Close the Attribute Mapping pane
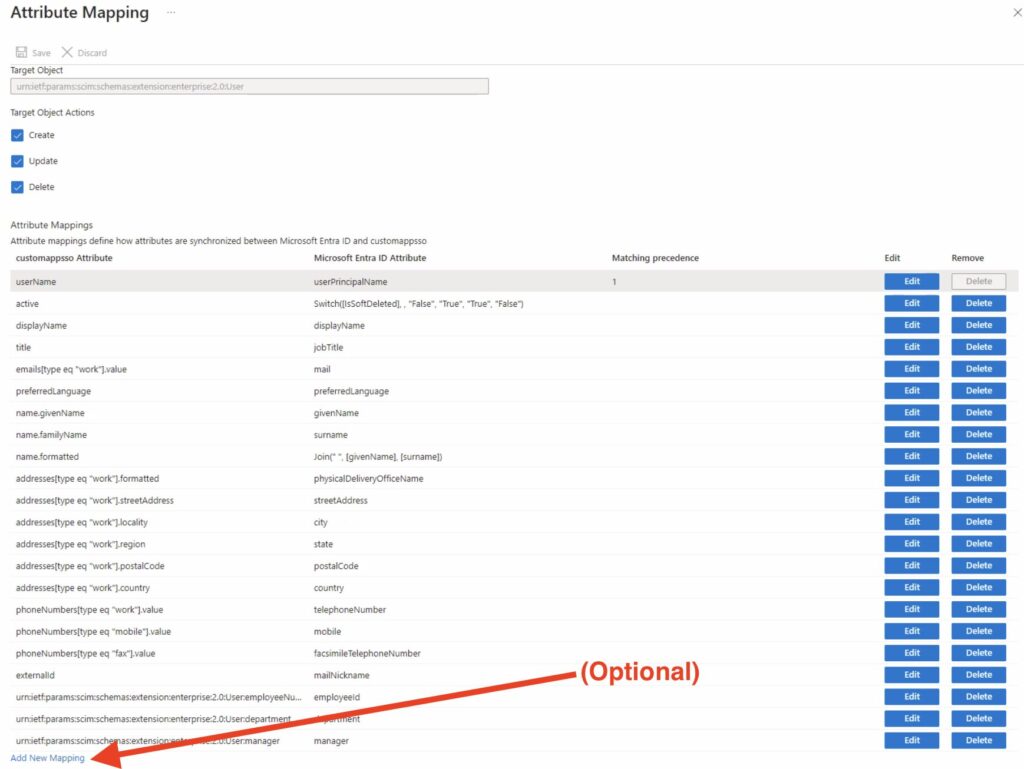Image resolution: width=1024 pixels, height=769 pixels. [x=1016, y=13]
